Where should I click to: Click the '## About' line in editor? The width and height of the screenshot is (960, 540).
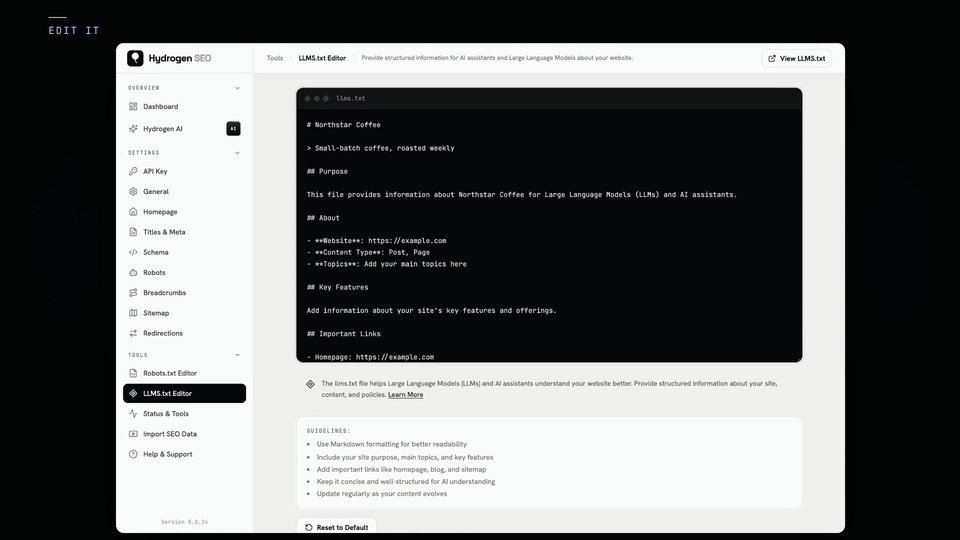tap(323, 218)
